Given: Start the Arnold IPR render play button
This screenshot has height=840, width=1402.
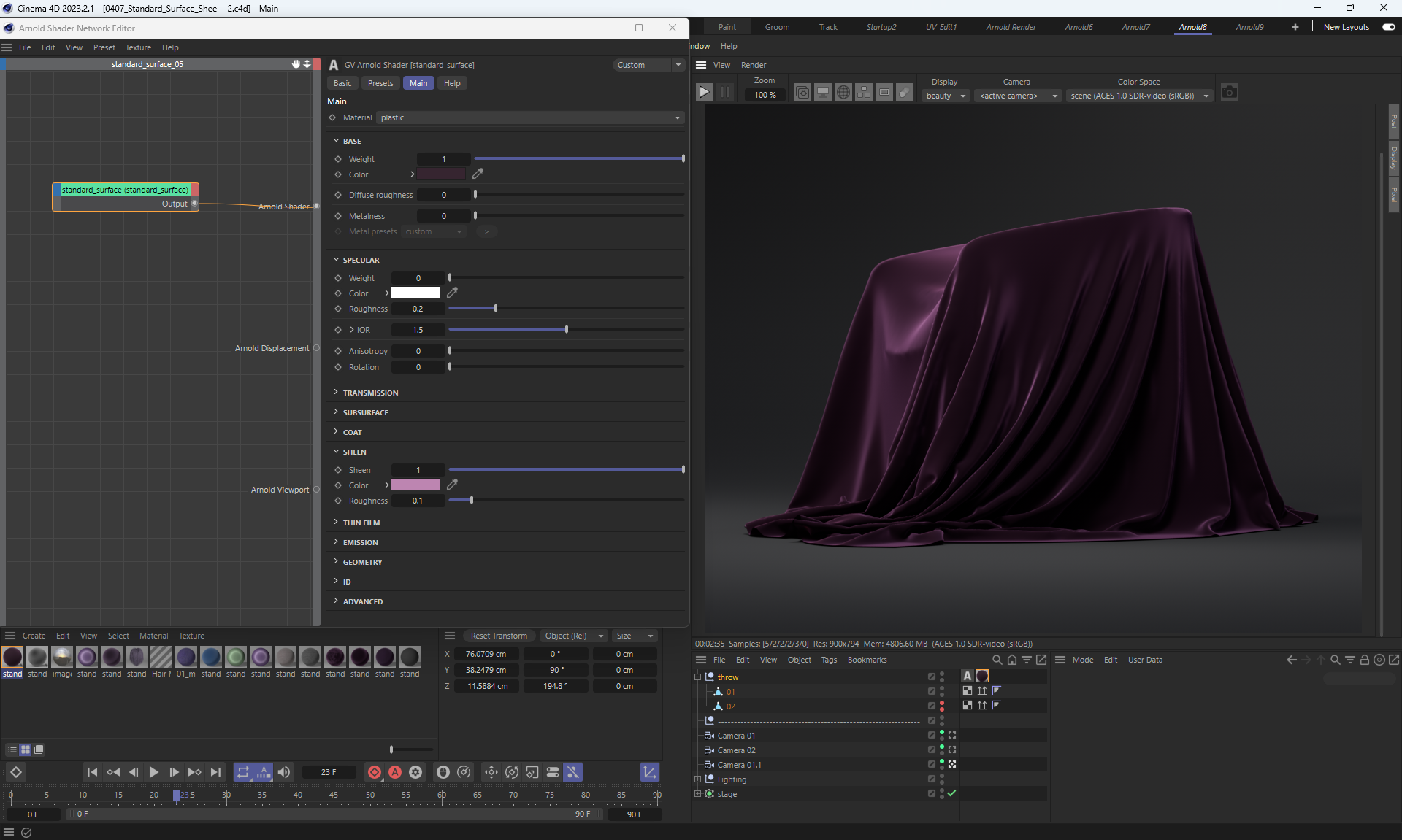Looking at the screenshot, I should tap(704, 93).
